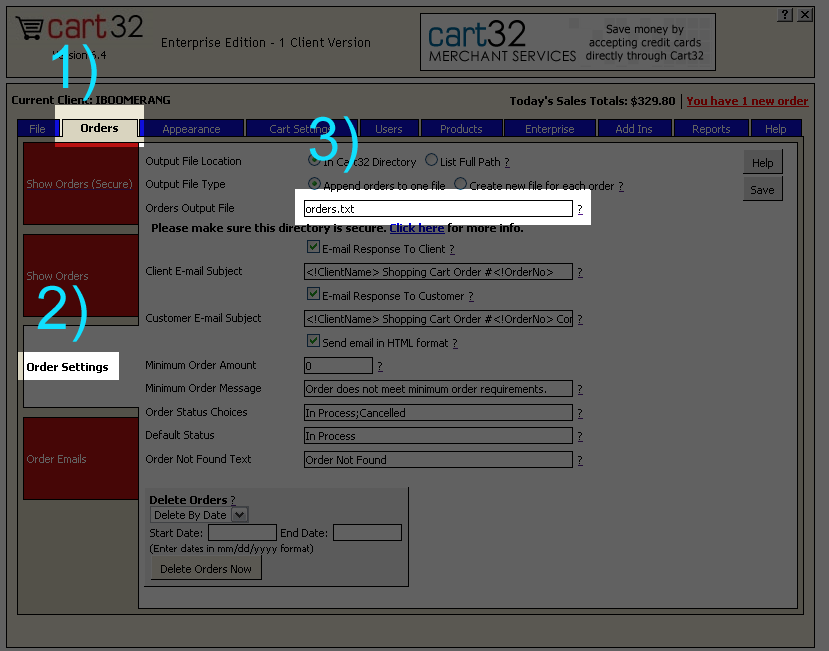Click help icon next to Delete Orders heading

coord(233,500)
